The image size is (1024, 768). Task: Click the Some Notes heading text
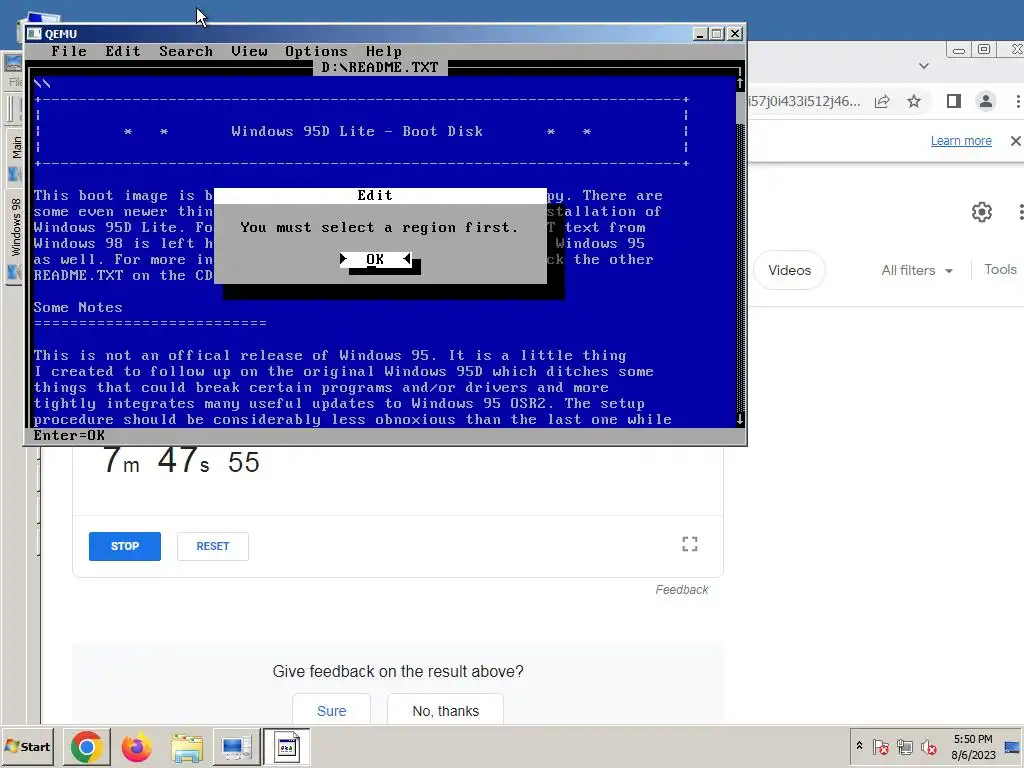click(78, 307)
